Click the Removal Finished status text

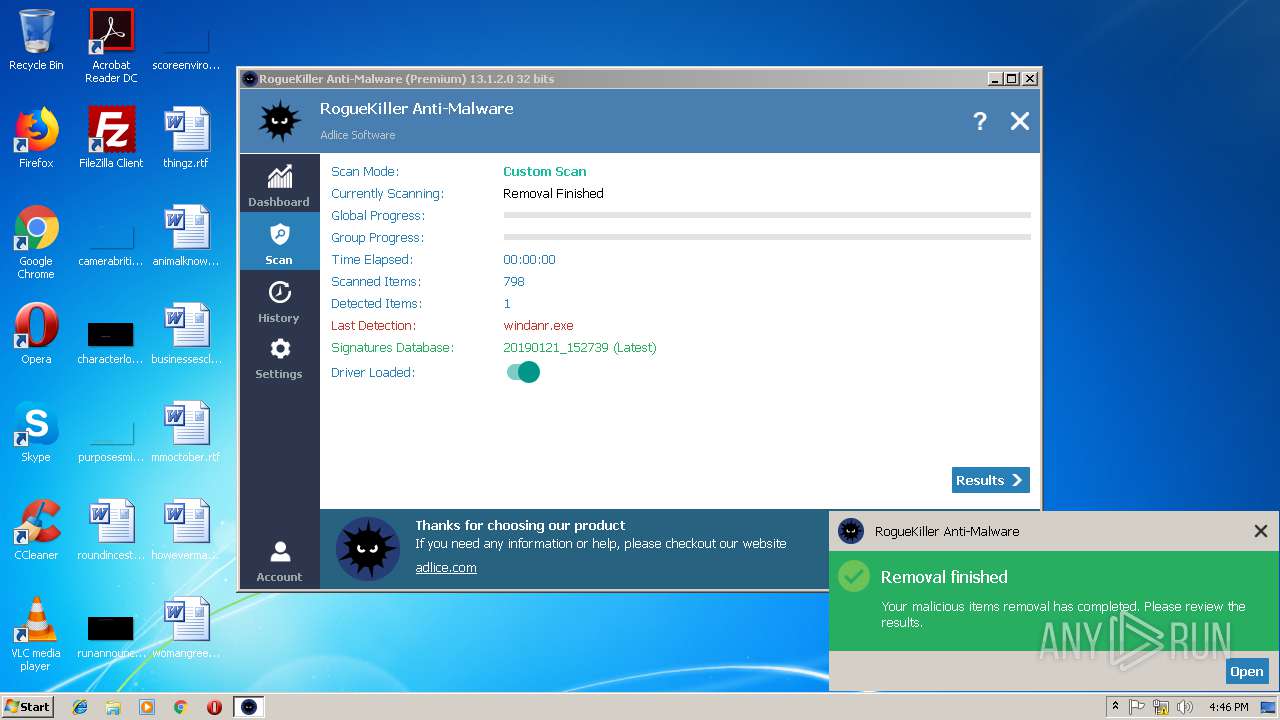553,193
